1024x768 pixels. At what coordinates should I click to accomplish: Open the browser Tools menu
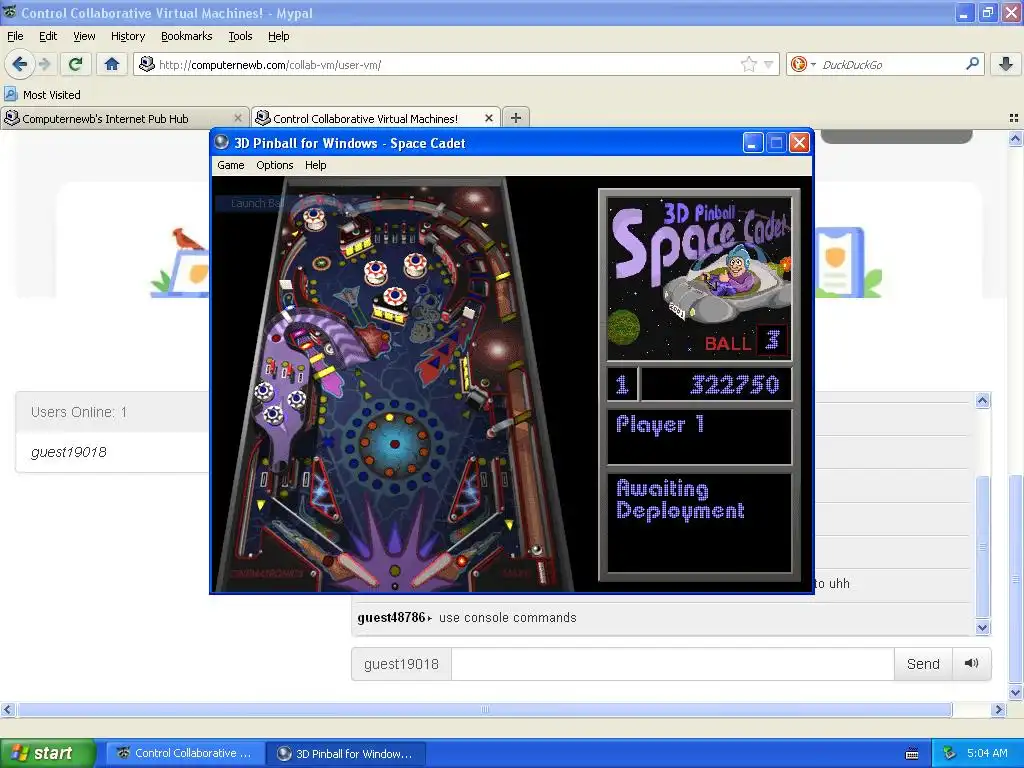click(240, 36)
